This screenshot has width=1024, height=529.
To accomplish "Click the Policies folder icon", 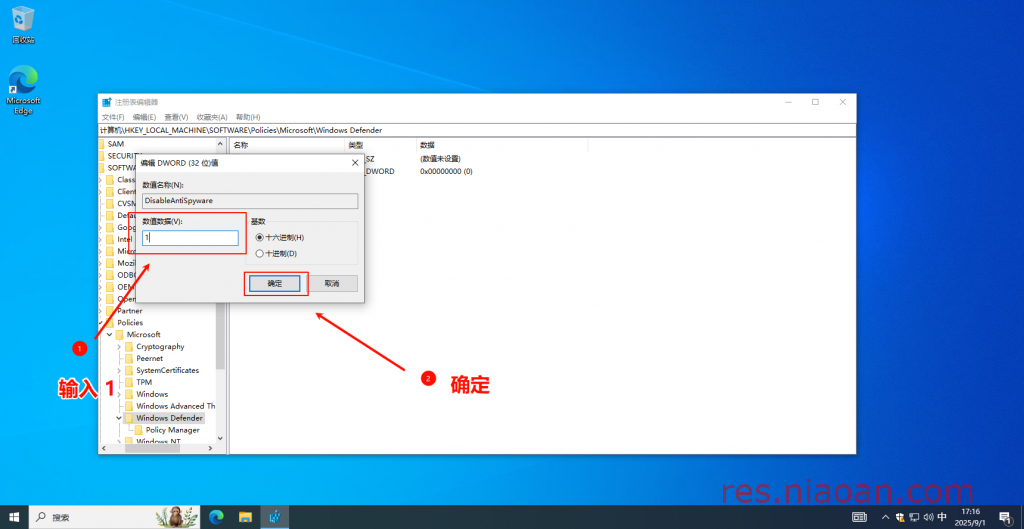I will pos(110,323).
